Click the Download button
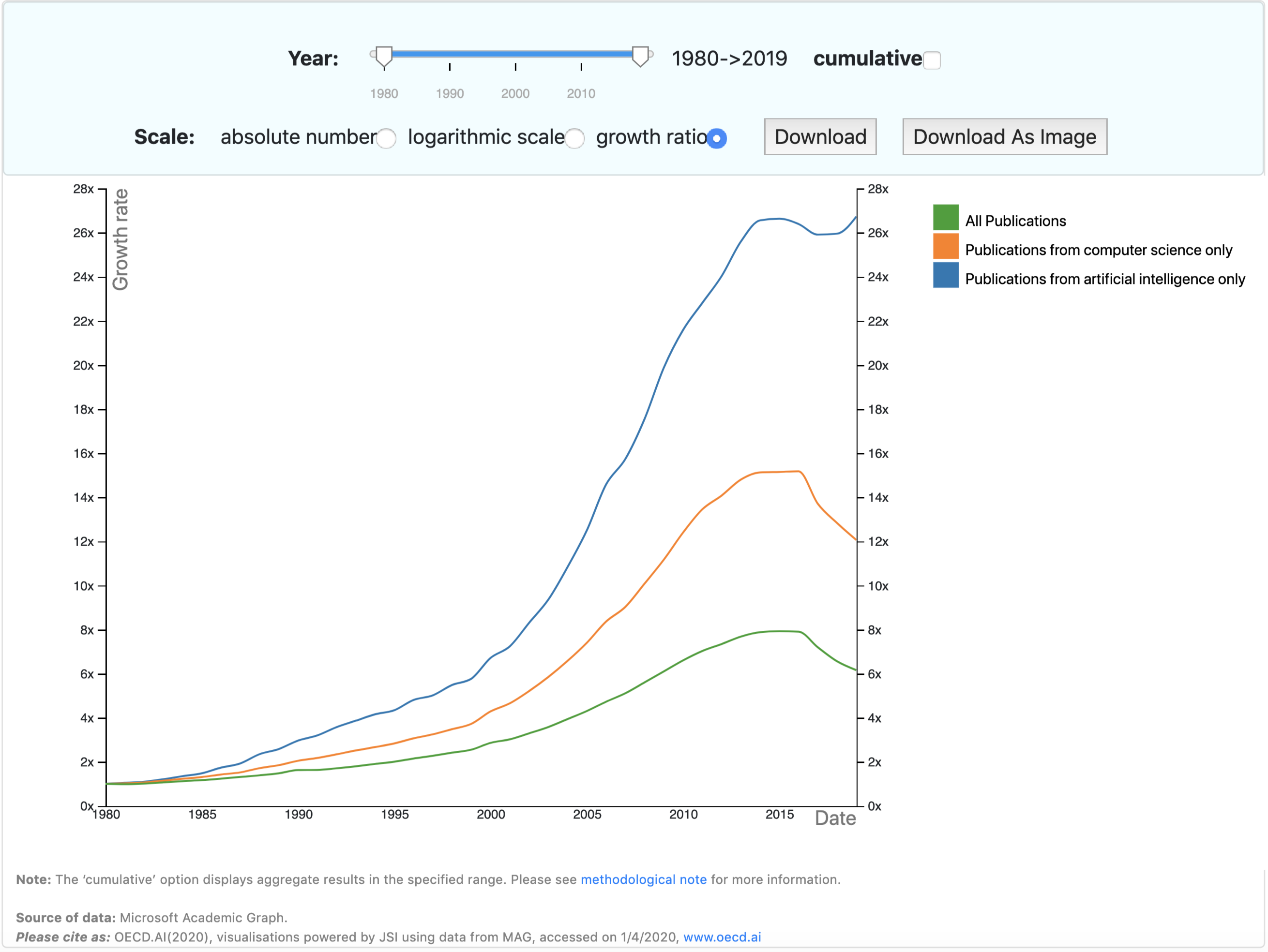Image resolution: width=1268 pixels, height=952 pixels. pyautogui.click(x=820, y=136)
